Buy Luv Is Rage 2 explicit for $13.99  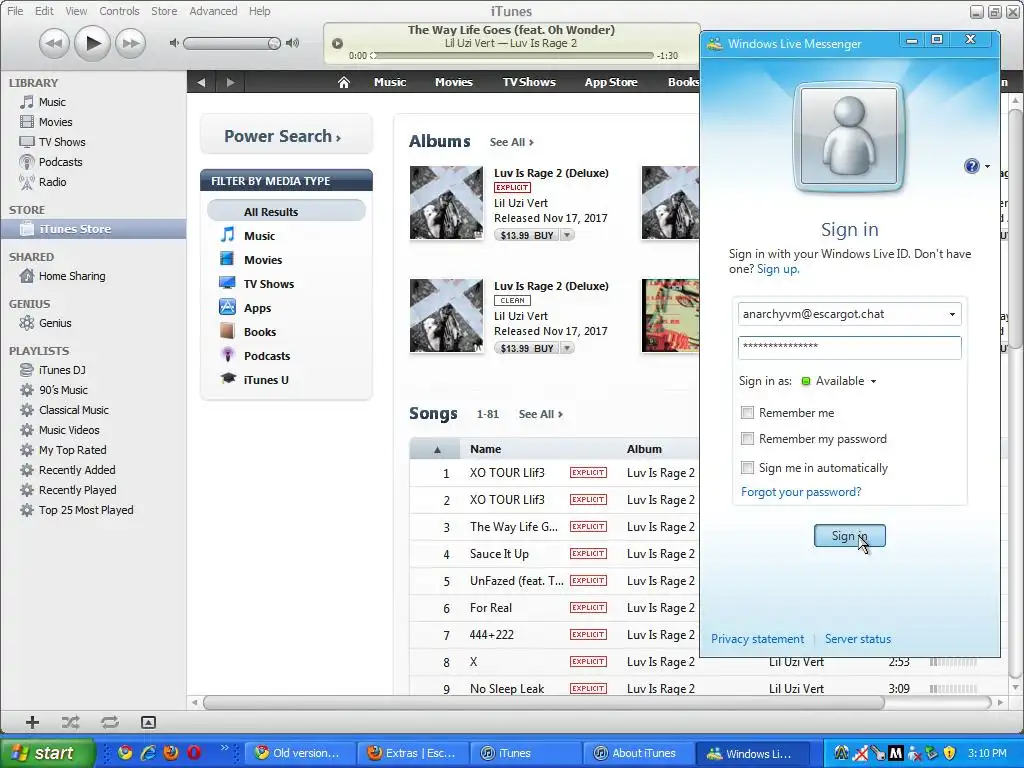pos(526,236)
